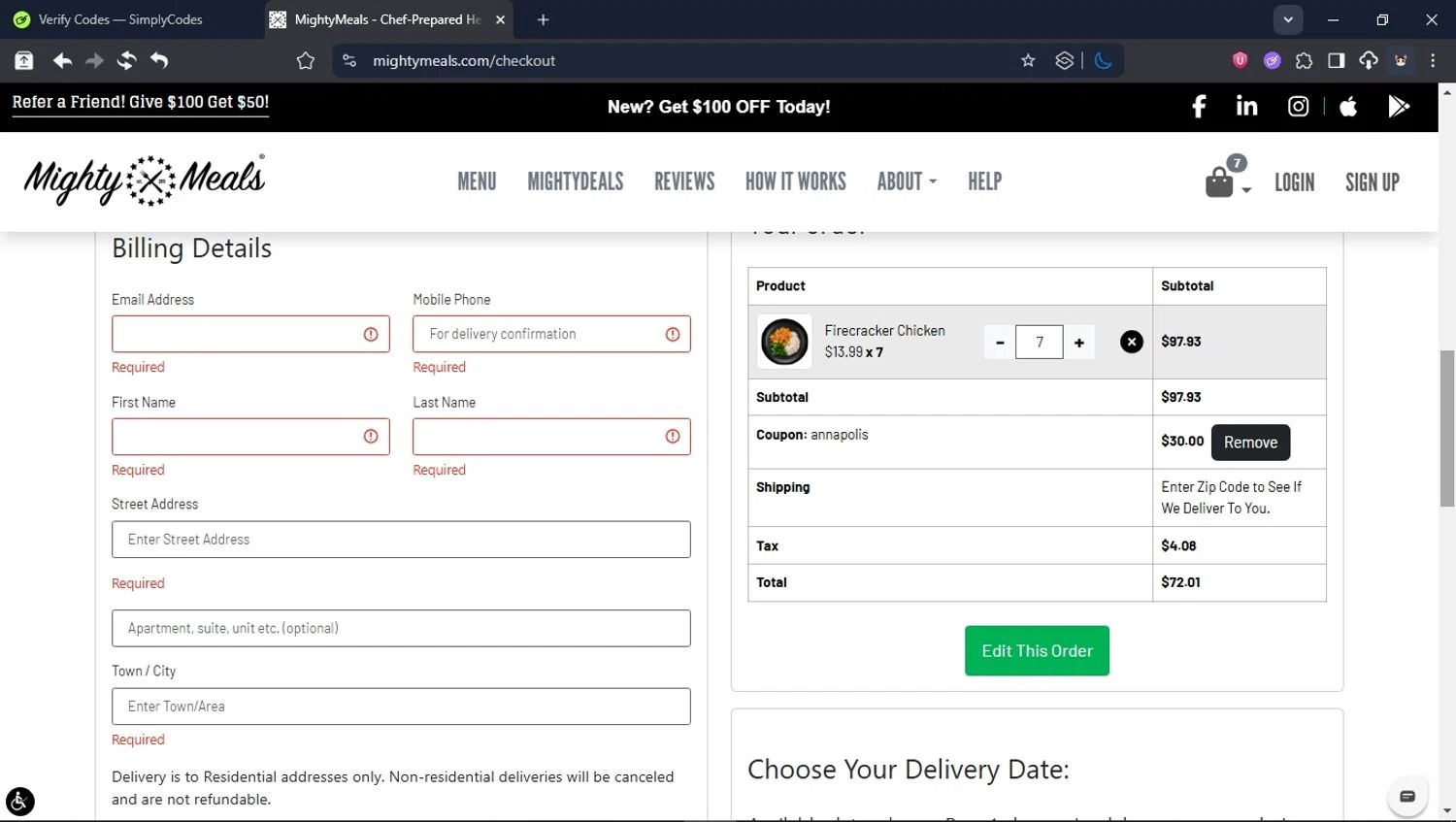Image resolution: width=1456 pixels, height=822 pixels.
Task: Focus the Street Address field
Action: tap(401, 540)
